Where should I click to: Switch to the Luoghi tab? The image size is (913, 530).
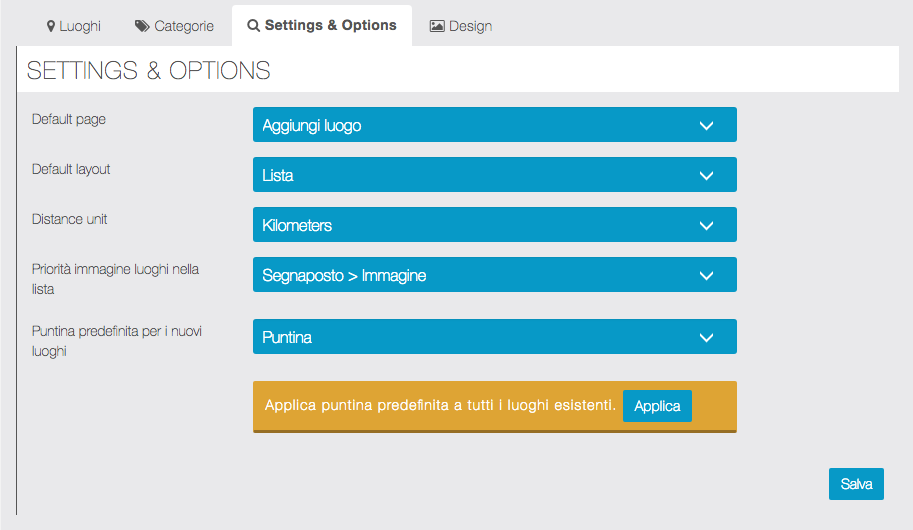click(x=74, y=26)
